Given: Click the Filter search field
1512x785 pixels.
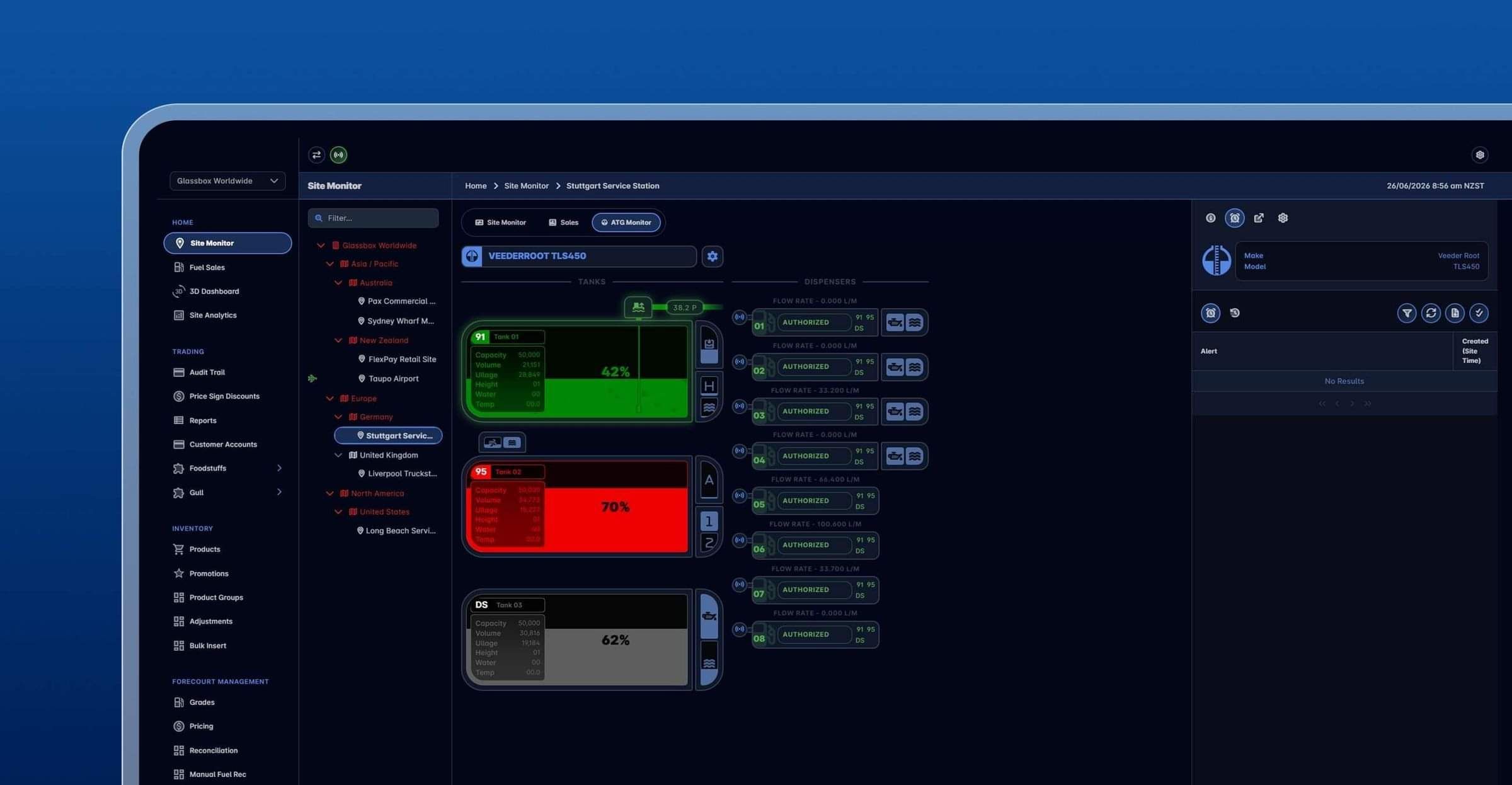Looking at the screenshot, I should tap(373, 218).
